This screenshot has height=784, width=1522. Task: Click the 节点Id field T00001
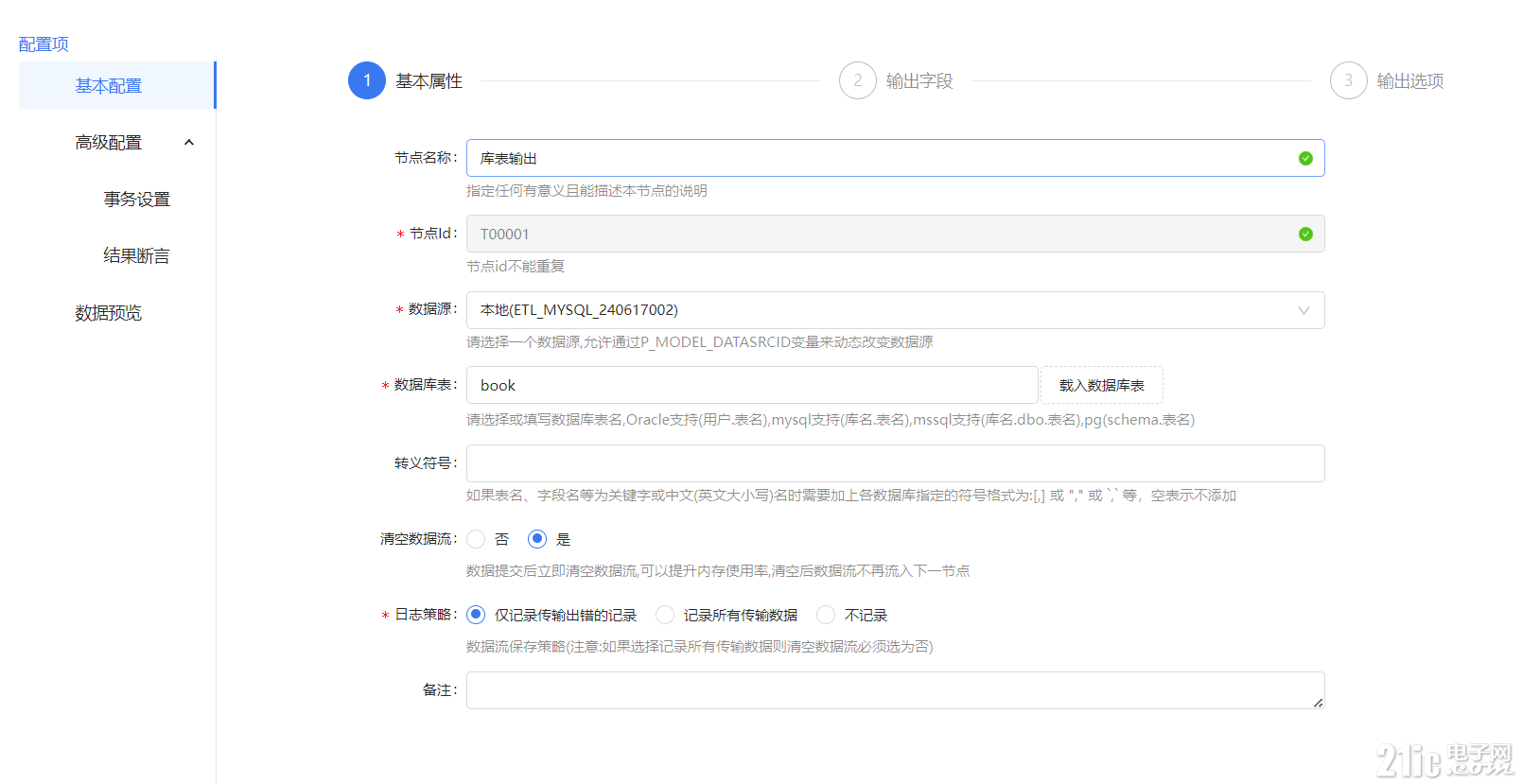tap(895, 234)
